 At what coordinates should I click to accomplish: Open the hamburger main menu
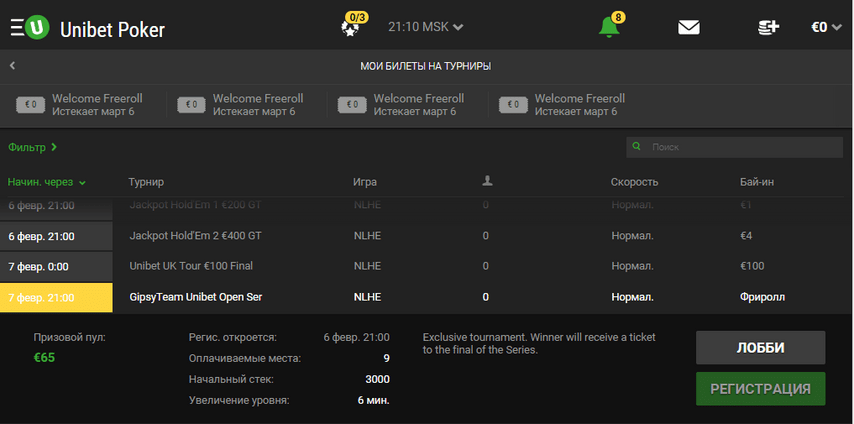click(17, 27)
